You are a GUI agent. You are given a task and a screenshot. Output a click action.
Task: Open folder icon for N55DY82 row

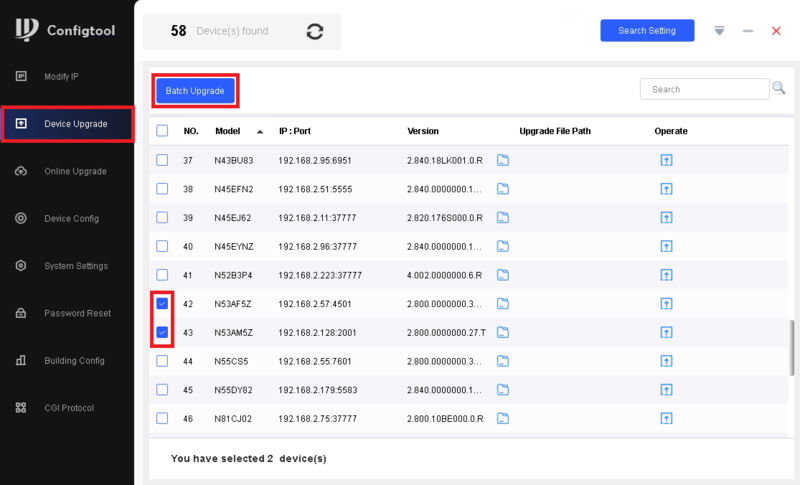coord(504,389)
